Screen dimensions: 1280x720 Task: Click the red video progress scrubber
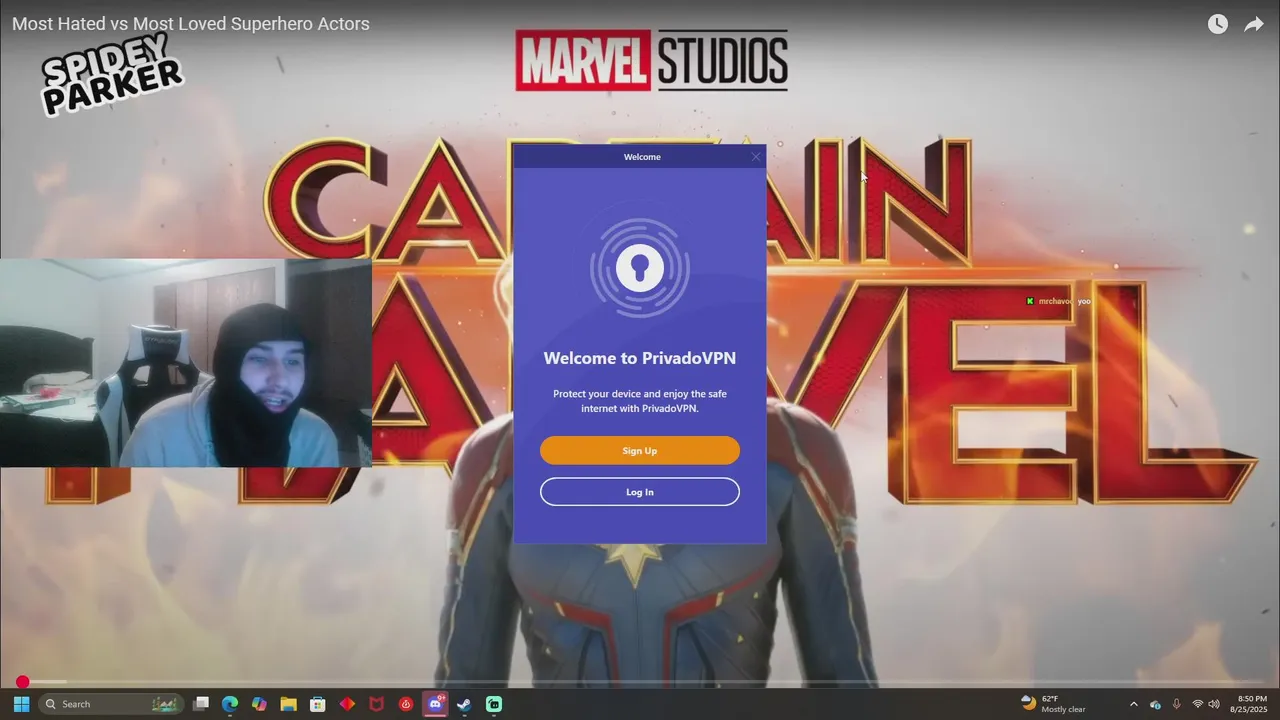(x=22, y=682)
